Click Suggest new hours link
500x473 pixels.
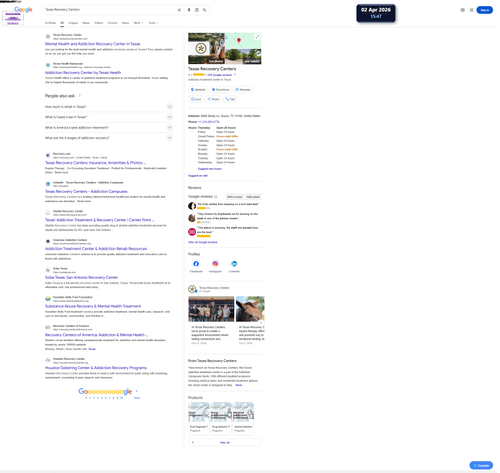coord(210,169)
